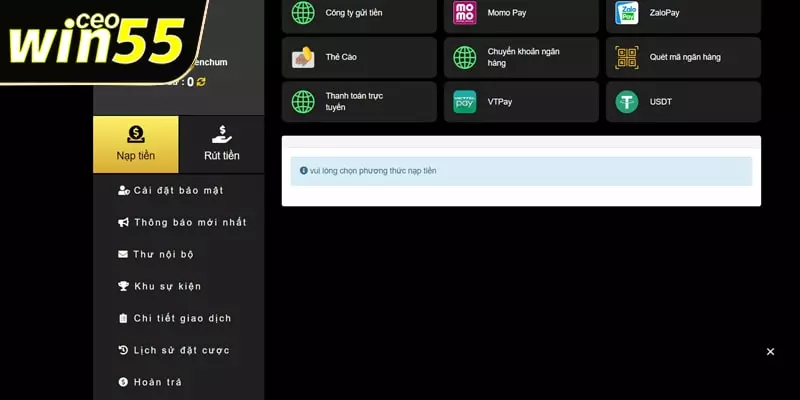Open Lịch sử đặt cược history
The height and width of the screenshot is (400, 800).
pos(181,350)
